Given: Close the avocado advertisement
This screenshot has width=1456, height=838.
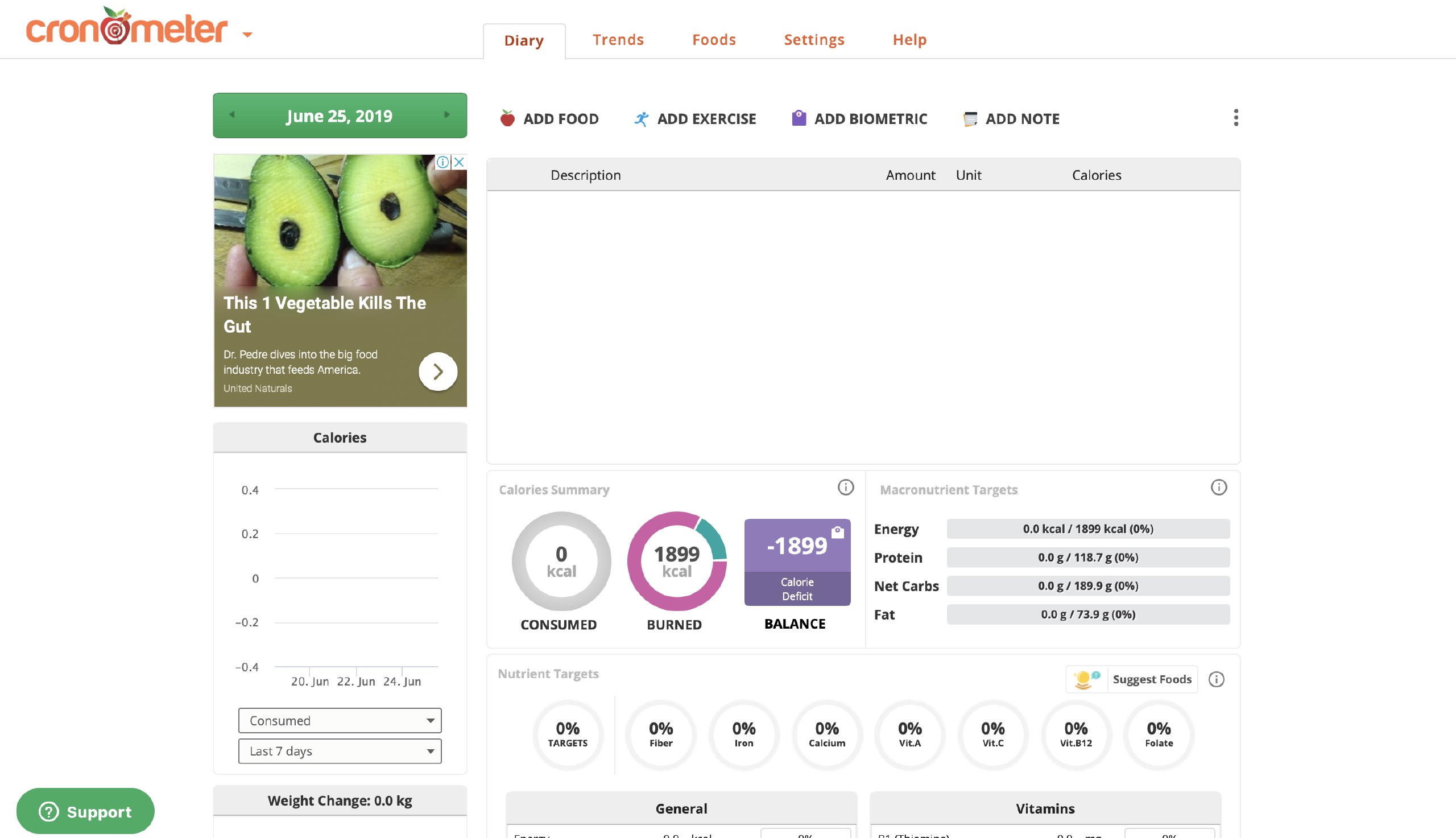Looking at the screenshot, I should [459, 162].
